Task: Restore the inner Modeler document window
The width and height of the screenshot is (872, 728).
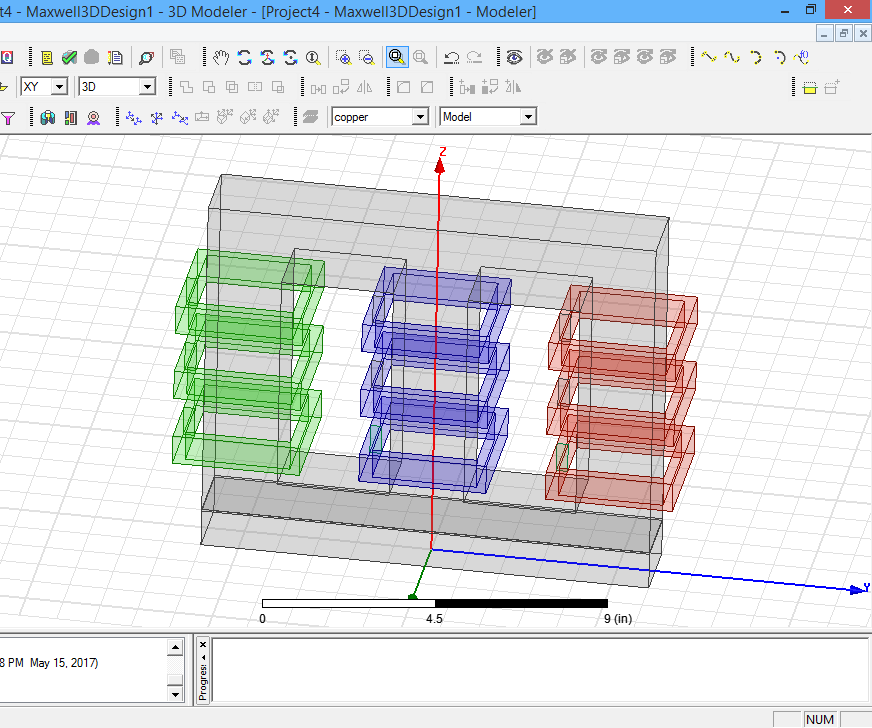Action: pos(844,34)
